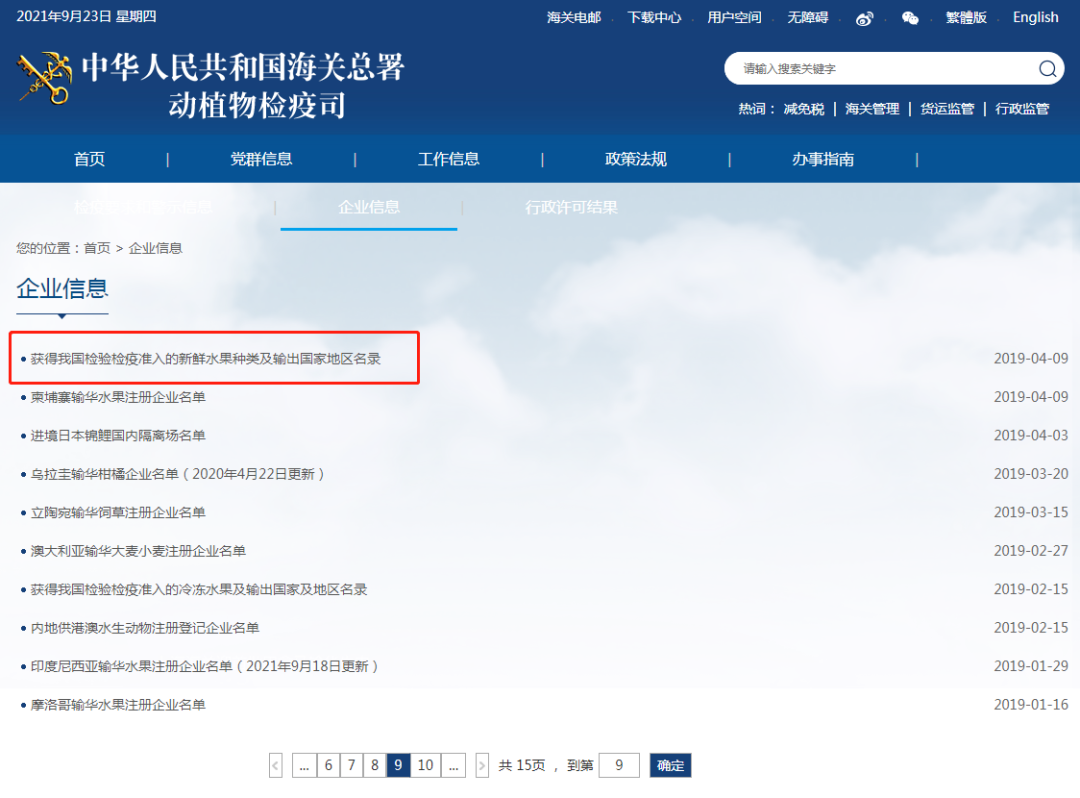1080x798 pixels.
Task: Go to next page with right arrow
Action: click(482, 765)
